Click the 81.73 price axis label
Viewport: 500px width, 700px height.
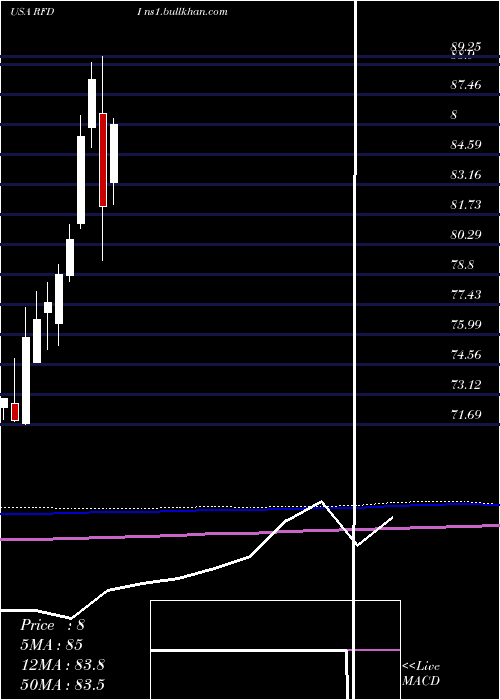[x=466, y=204]
